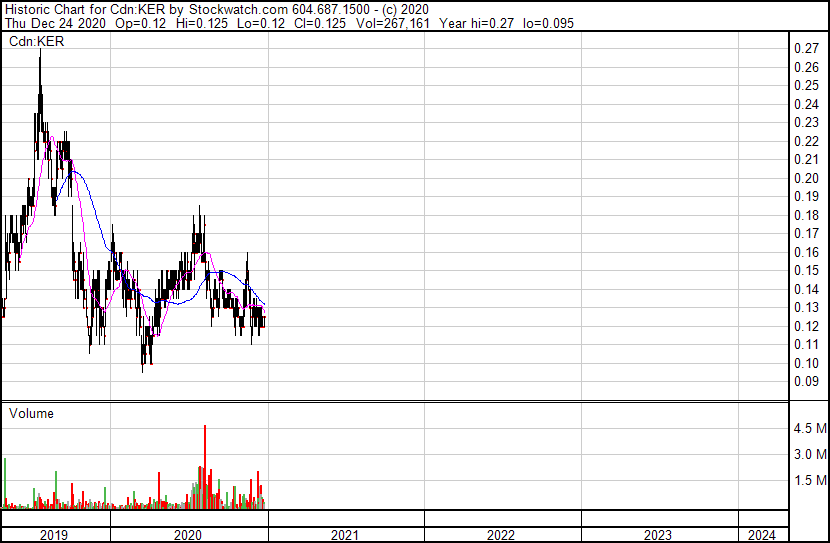Click the 2019 year label on timeline
The image size is (830, 543).
click(x=53, y=535)
